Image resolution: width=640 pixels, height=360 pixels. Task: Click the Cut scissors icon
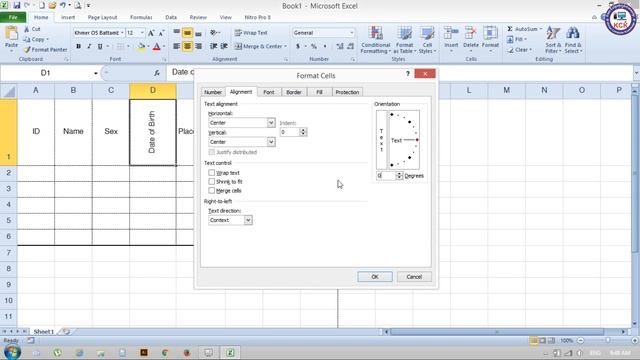(27, 29)
